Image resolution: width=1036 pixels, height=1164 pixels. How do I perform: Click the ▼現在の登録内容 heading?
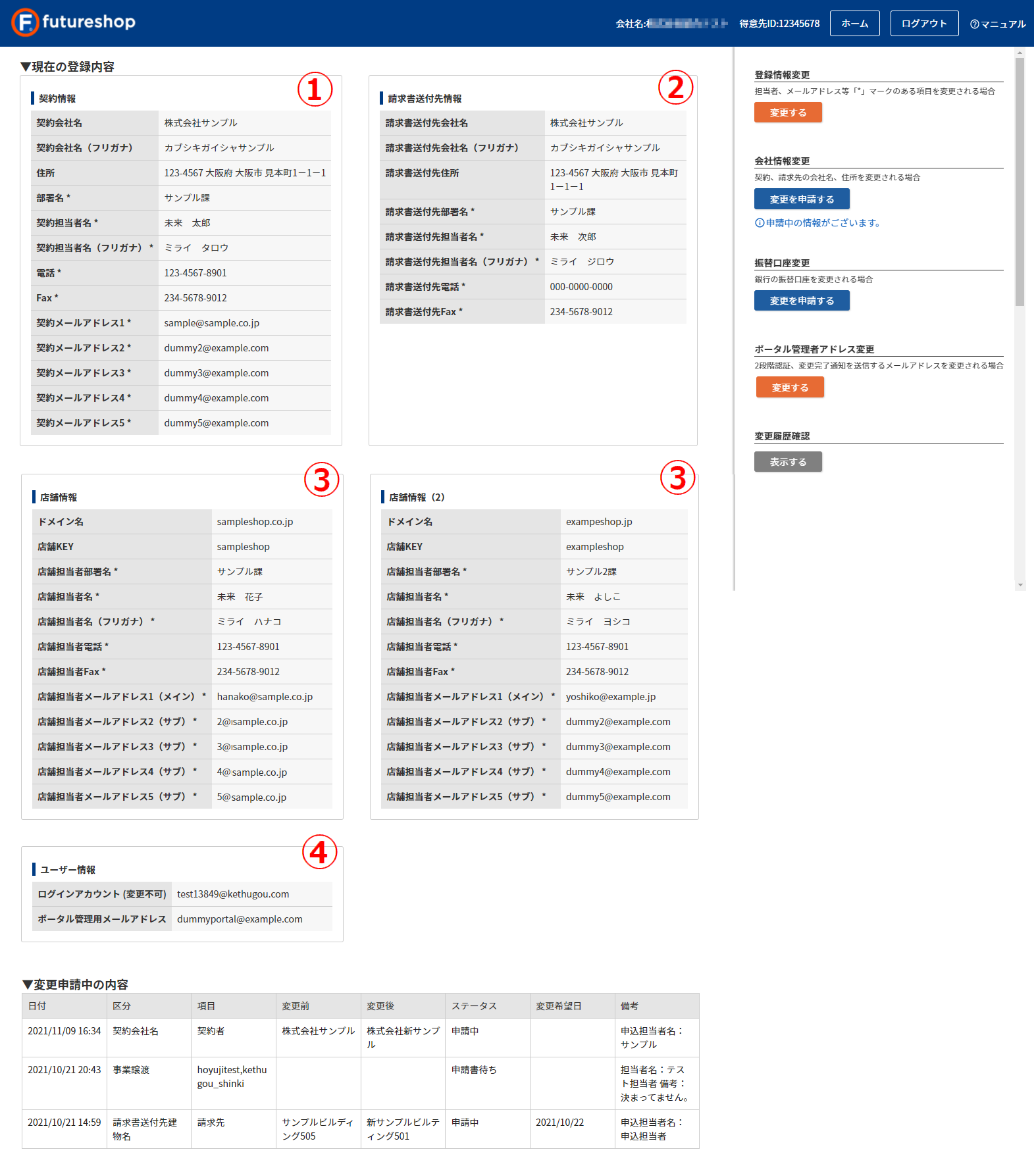click(x=67, y=66)
